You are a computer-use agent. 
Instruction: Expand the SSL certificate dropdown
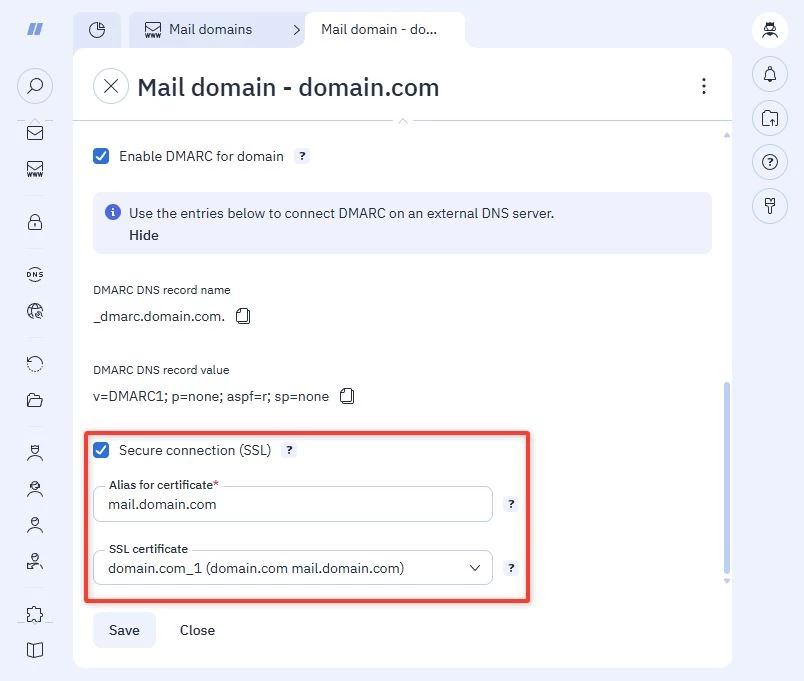(293, 568)
